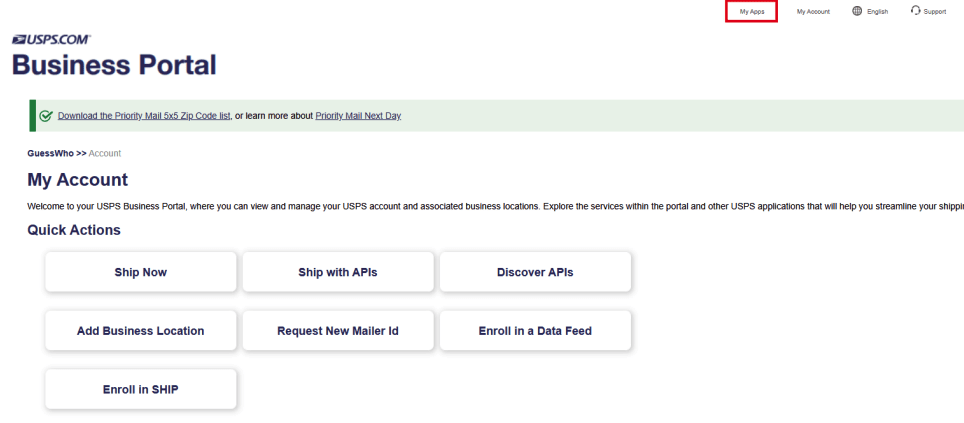
Task: Download the Priority Mail 5x5 Zip Code list
Action: (144, 116)
